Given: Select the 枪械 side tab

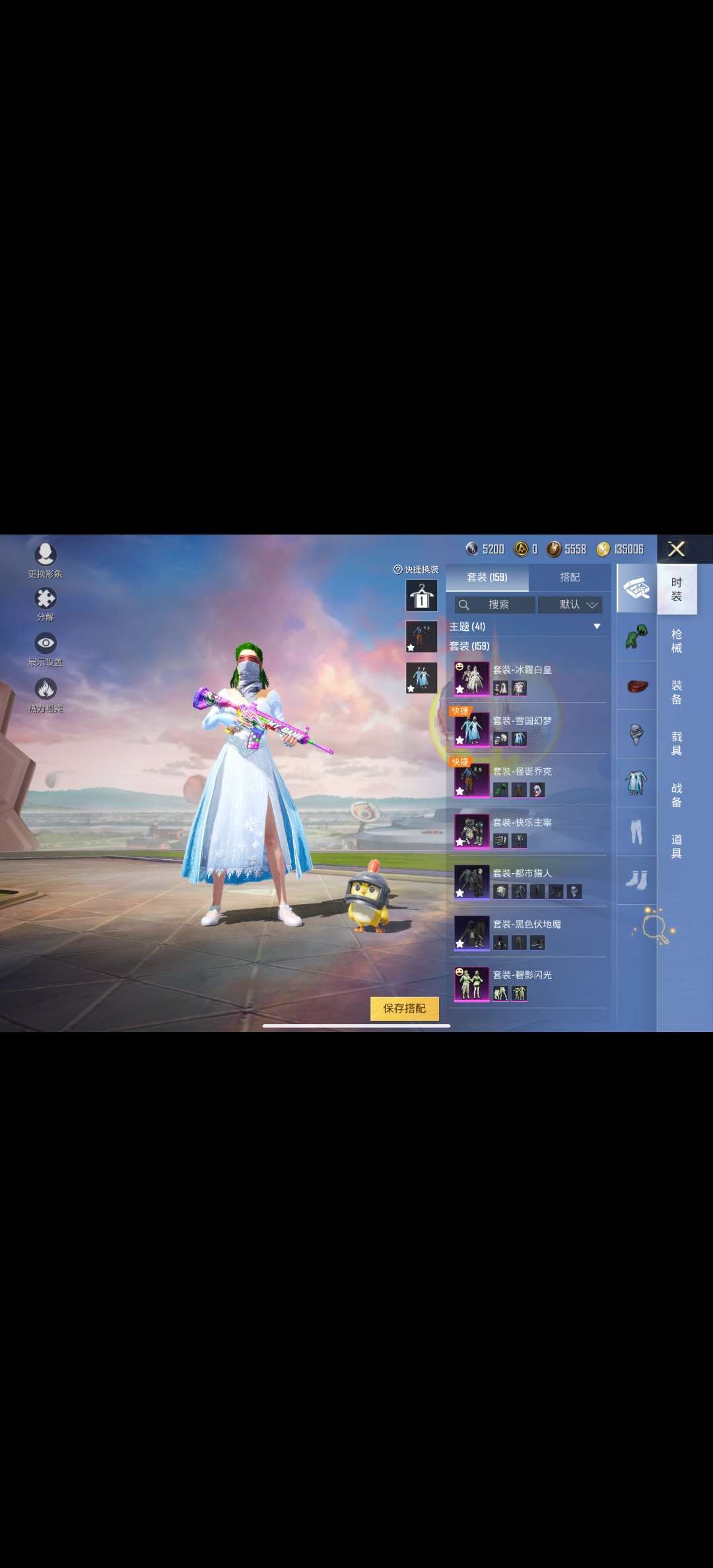Looking at the screenshot, I should [677, 641].
